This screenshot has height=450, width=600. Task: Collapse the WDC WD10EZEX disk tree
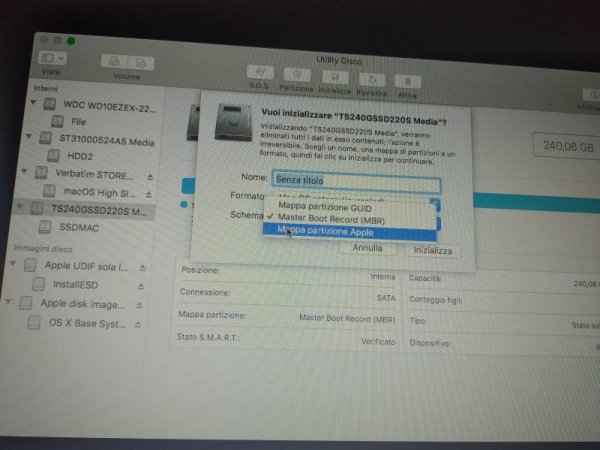click(33, 102)
